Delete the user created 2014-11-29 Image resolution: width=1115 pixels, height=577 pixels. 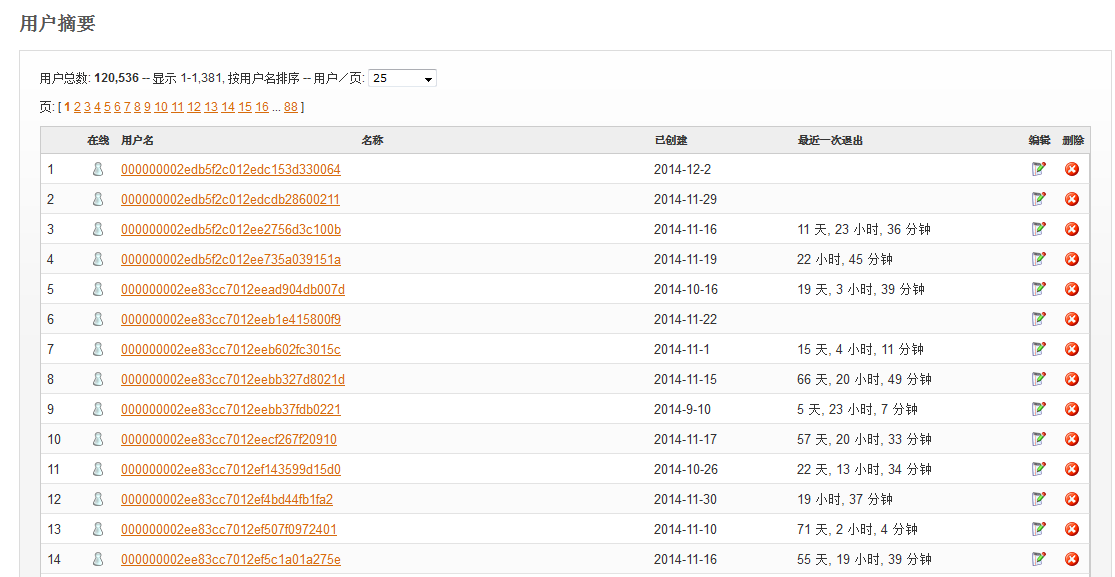click(1072, 198)
